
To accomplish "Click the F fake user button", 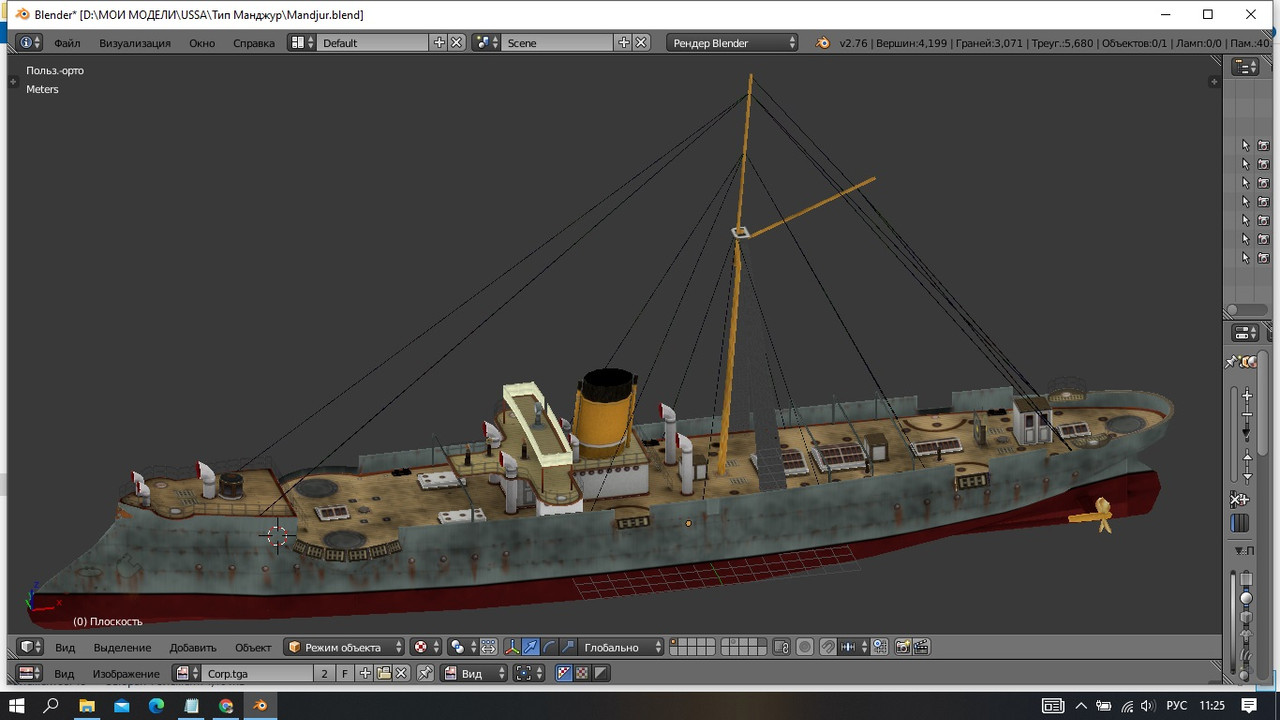I will [345, 674].
